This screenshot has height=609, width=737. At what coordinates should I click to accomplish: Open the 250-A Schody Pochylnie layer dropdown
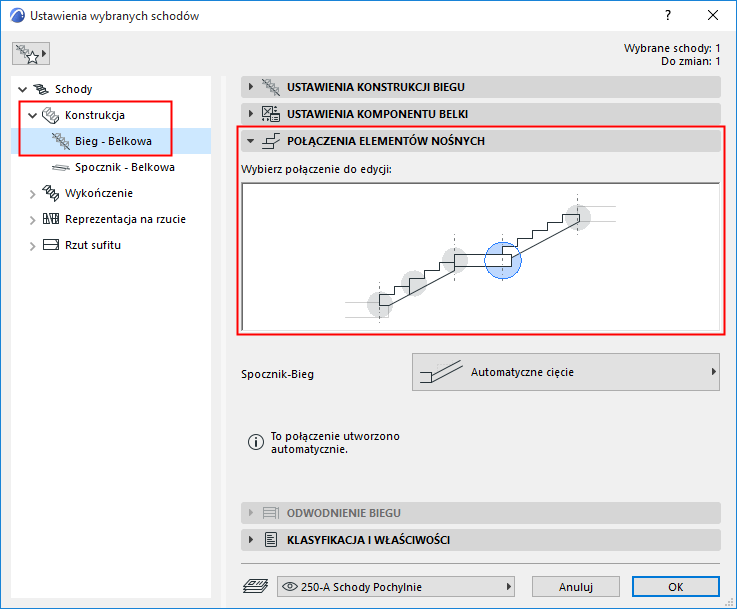pos(396,586)
